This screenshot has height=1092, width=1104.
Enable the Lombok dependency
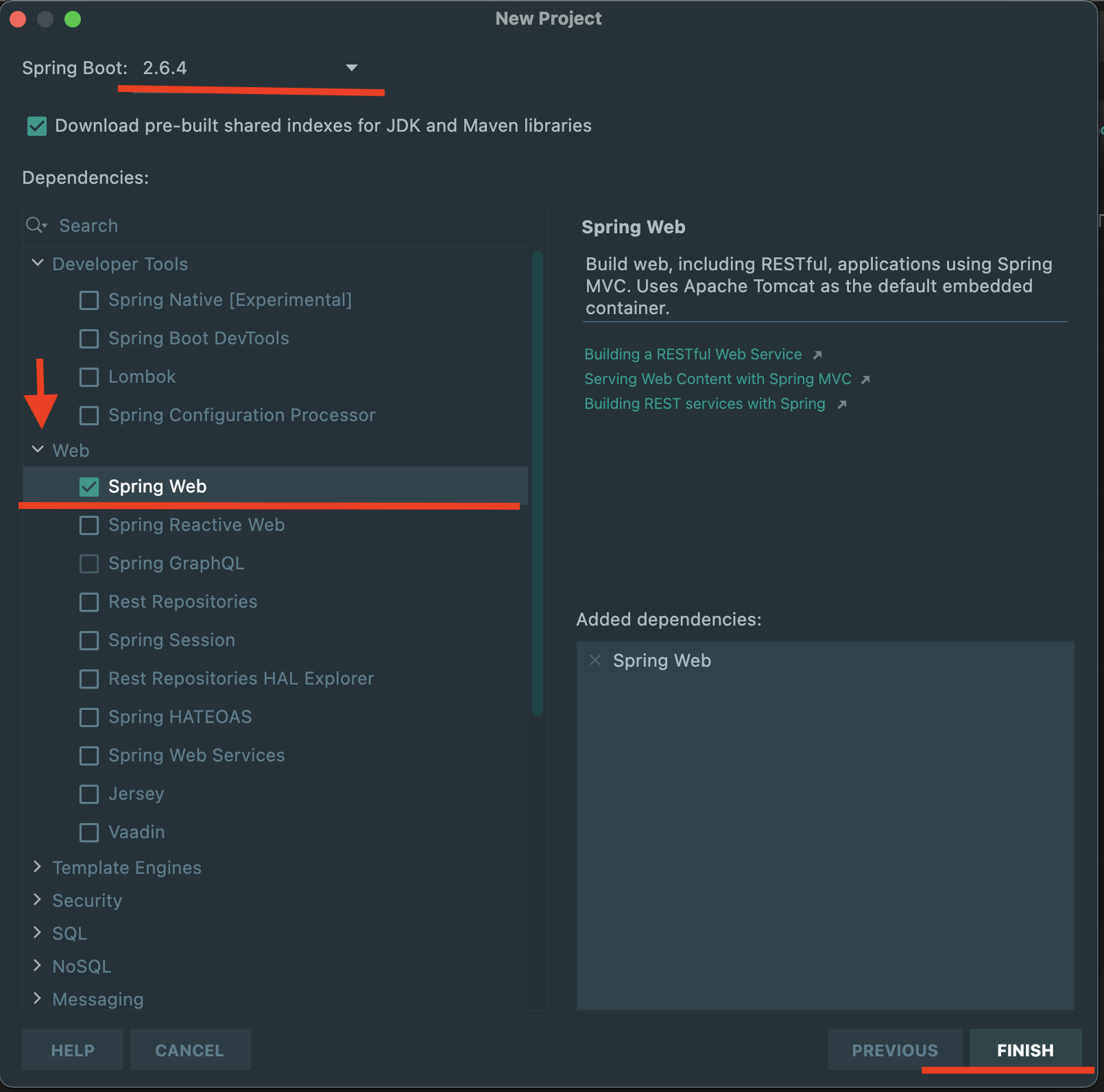(89, 377)
